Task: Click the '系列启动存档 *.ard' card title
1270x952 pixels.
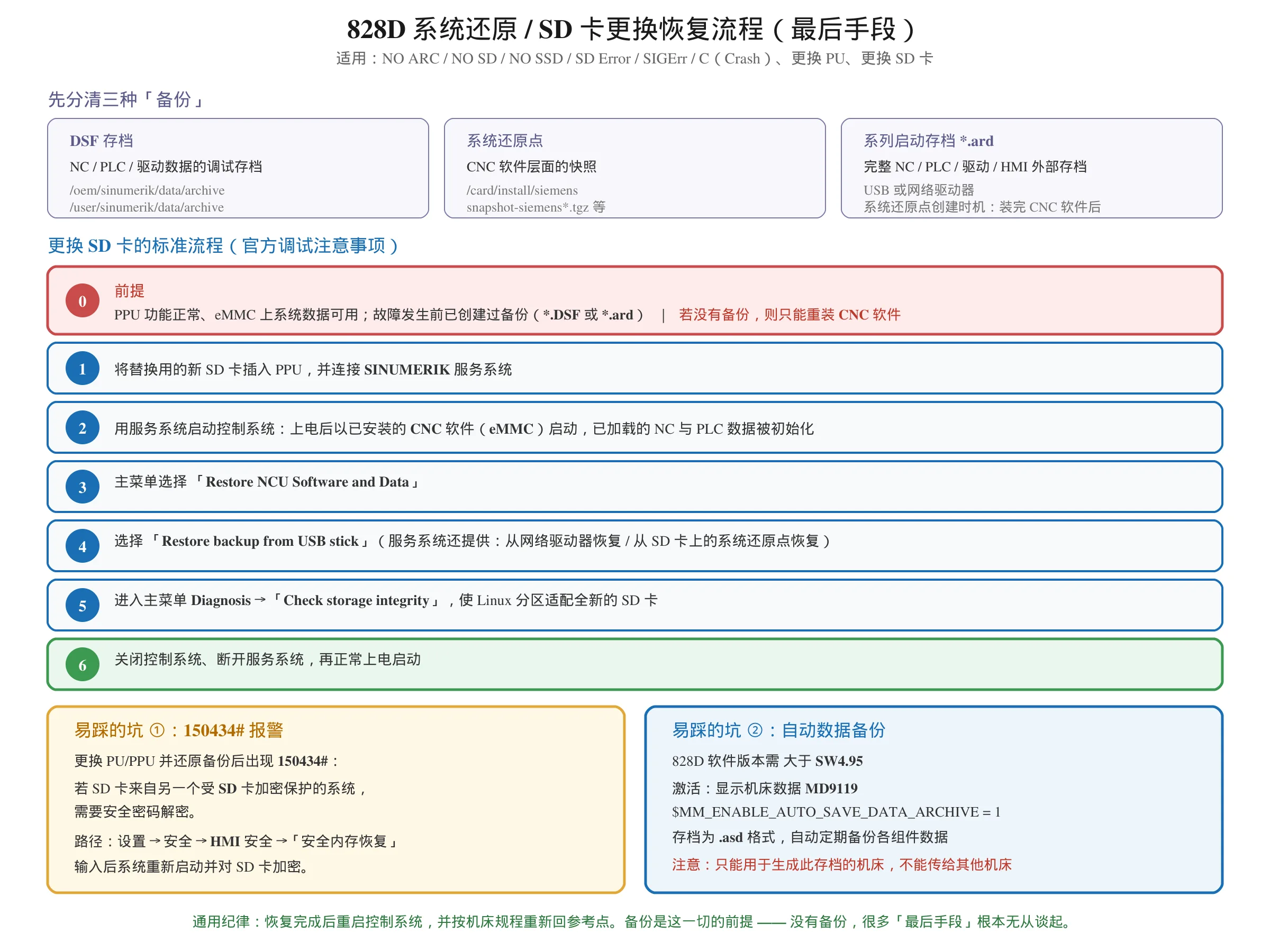Action: click(928, 141)
